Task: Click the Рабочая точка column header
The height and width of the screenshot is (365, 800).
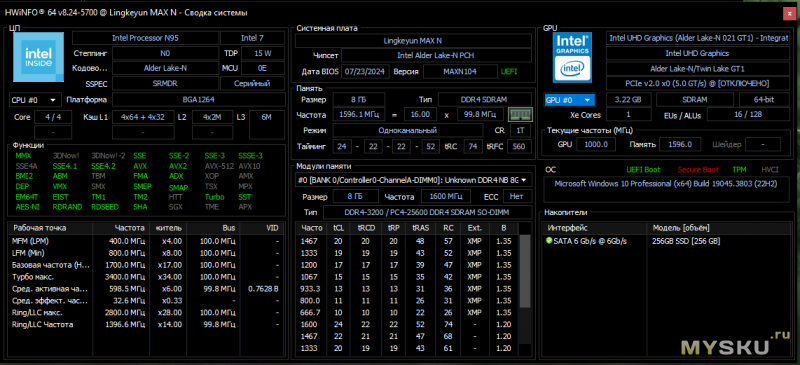Action: tap(50, 228)
